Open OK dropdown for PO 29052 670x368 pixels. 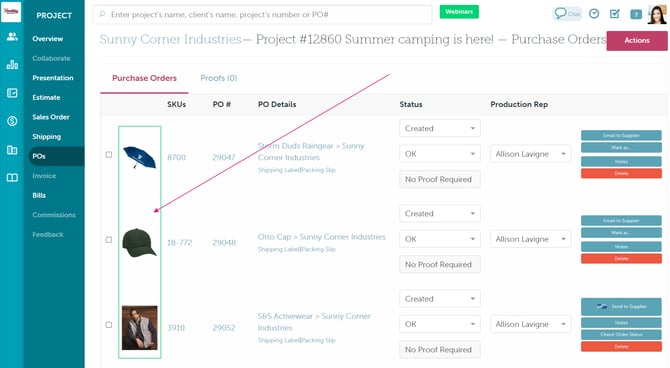click(440, 324)
